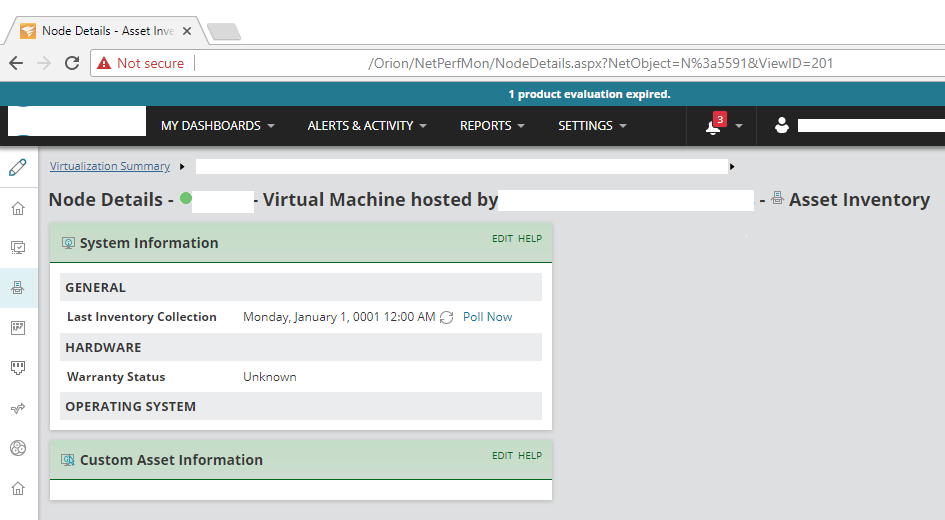Click the browser Forward arrow
This screenshot has width=945, height=520.
coord(44,63)
